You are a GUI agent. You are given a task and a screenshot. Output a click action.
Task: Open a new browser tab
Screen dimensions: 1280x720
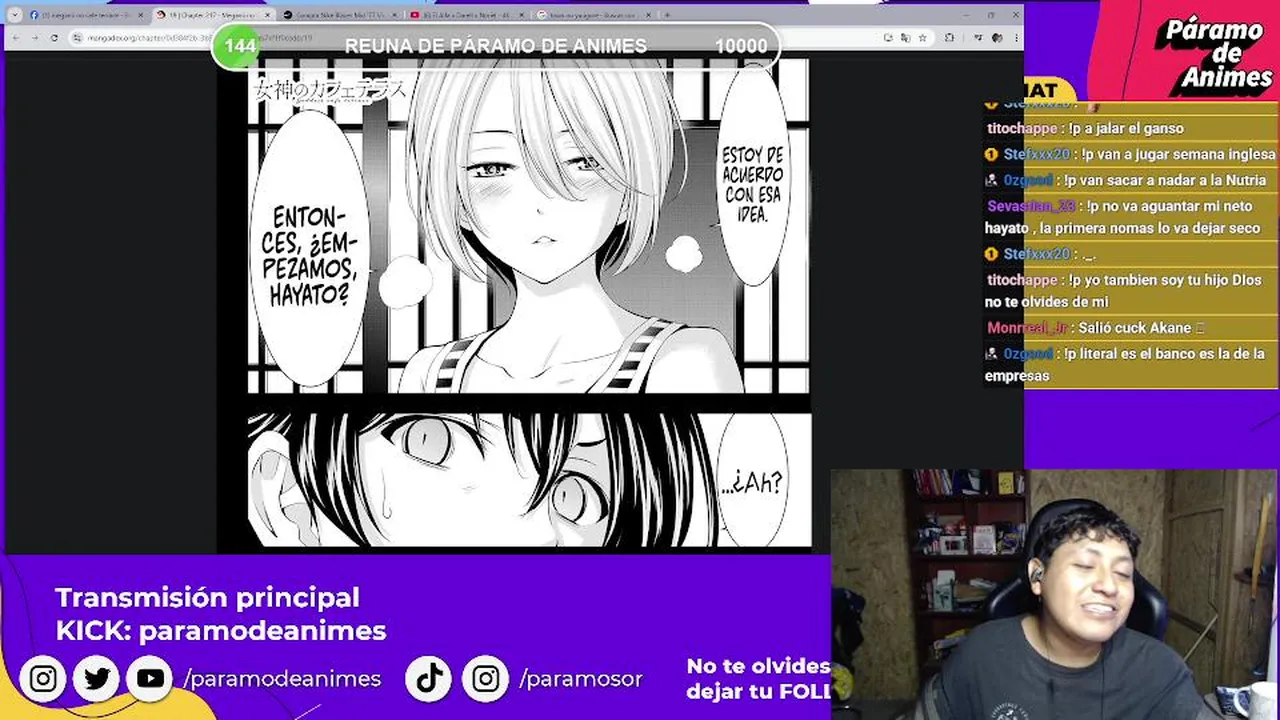pos(667,15)
